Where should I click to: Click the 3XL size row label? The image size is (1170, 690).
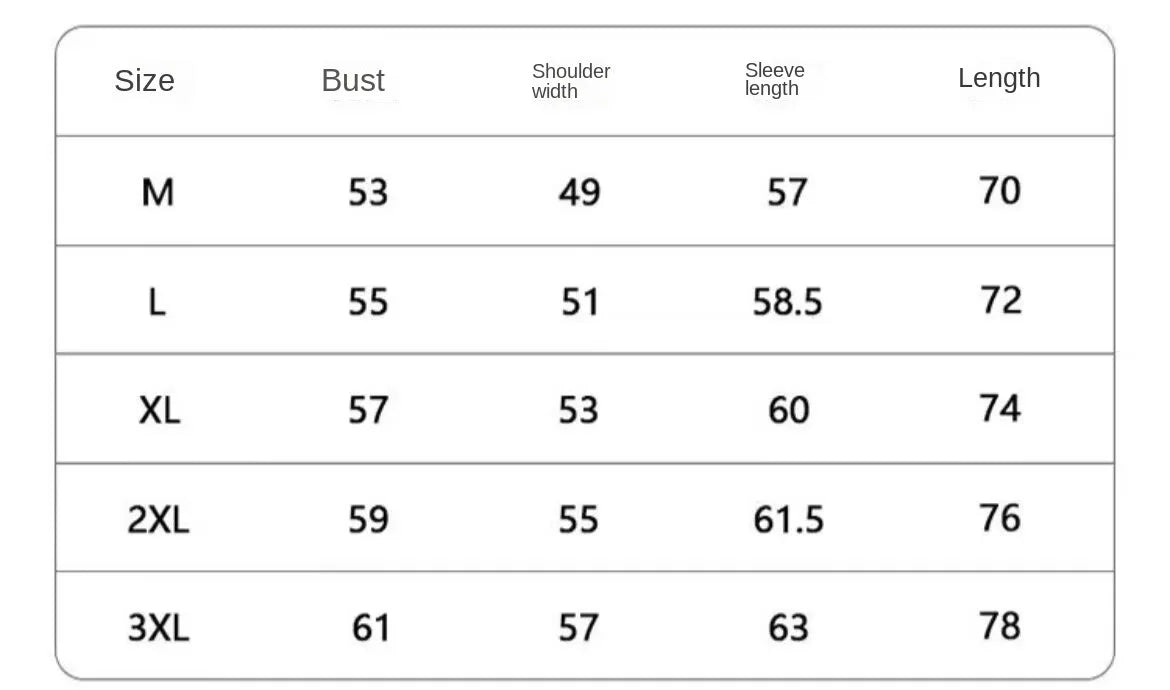[158, 628]
